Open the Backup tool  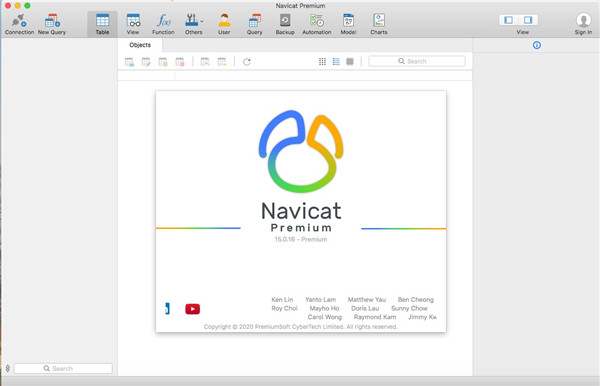point(285,24)
